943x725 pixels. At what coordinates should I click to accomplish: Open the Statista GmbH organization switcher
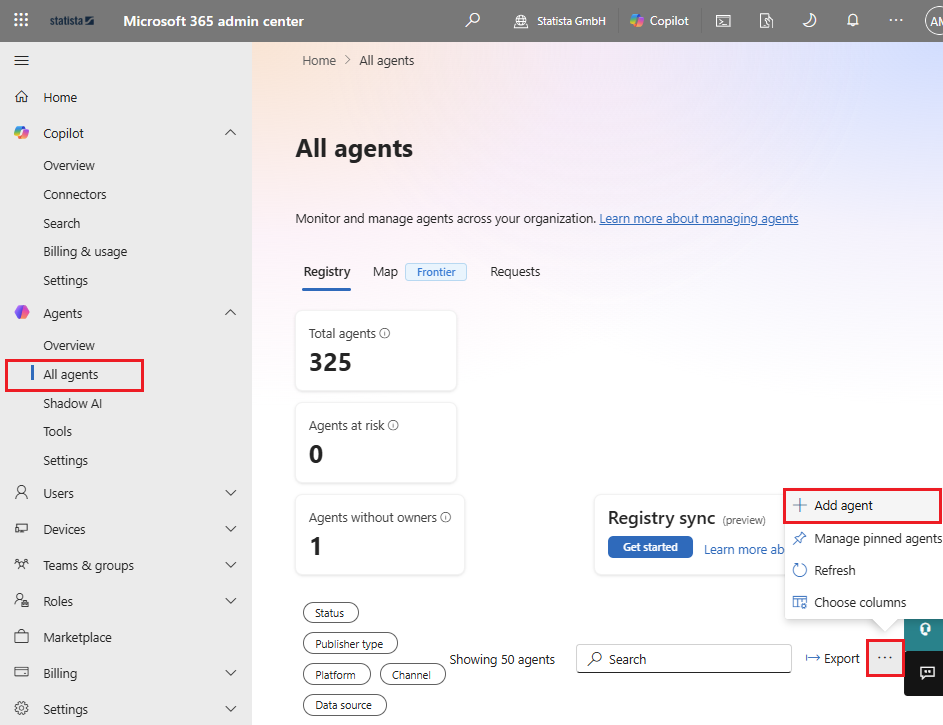559,21
